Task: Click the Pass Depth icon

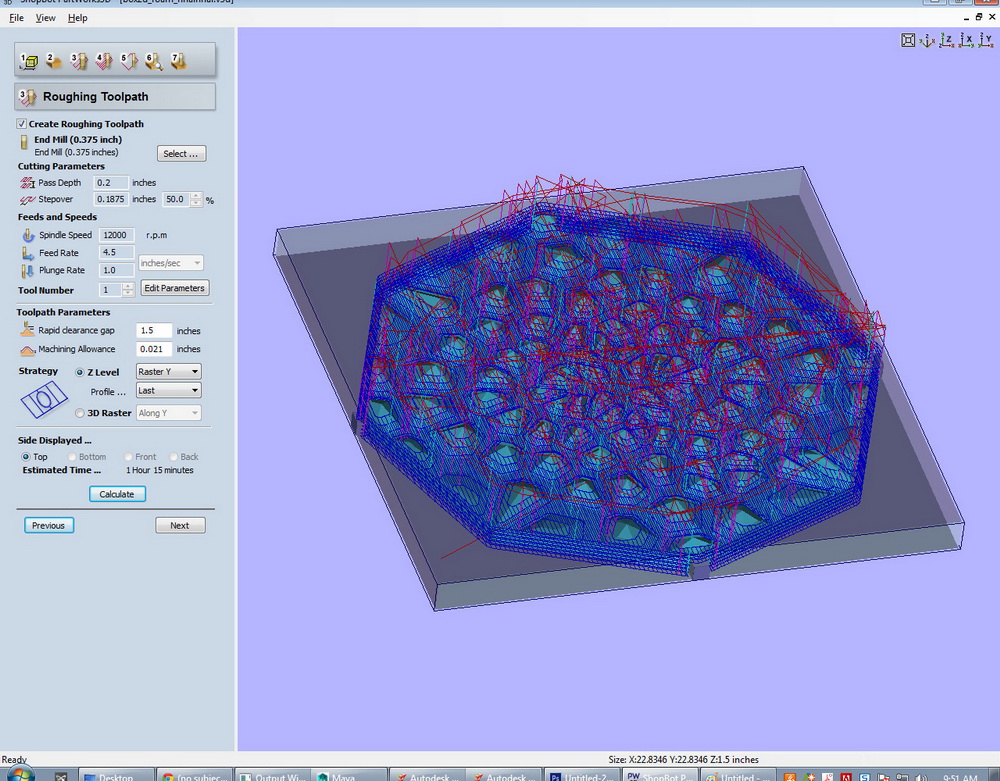Action: tap(27, 183)
